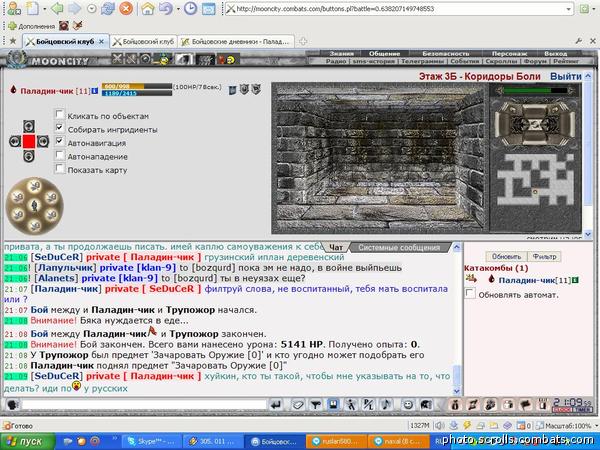Open Skype from the taskbar

coord(153,441)
